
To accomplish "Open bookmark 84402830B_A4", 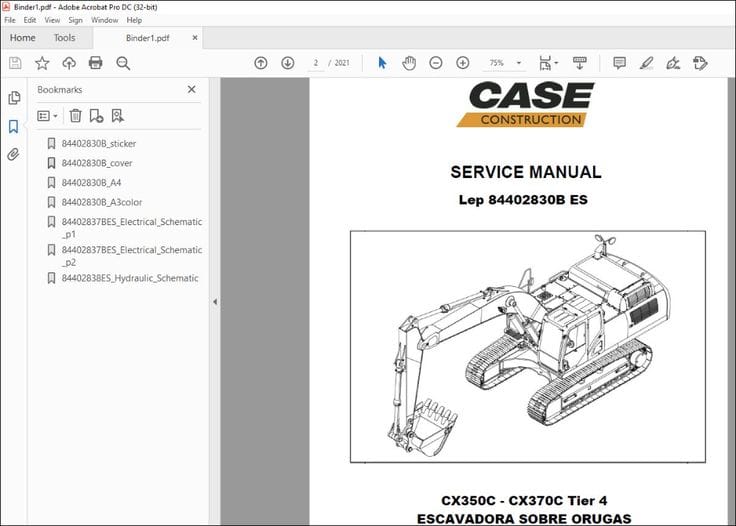I will click(91, 183).
